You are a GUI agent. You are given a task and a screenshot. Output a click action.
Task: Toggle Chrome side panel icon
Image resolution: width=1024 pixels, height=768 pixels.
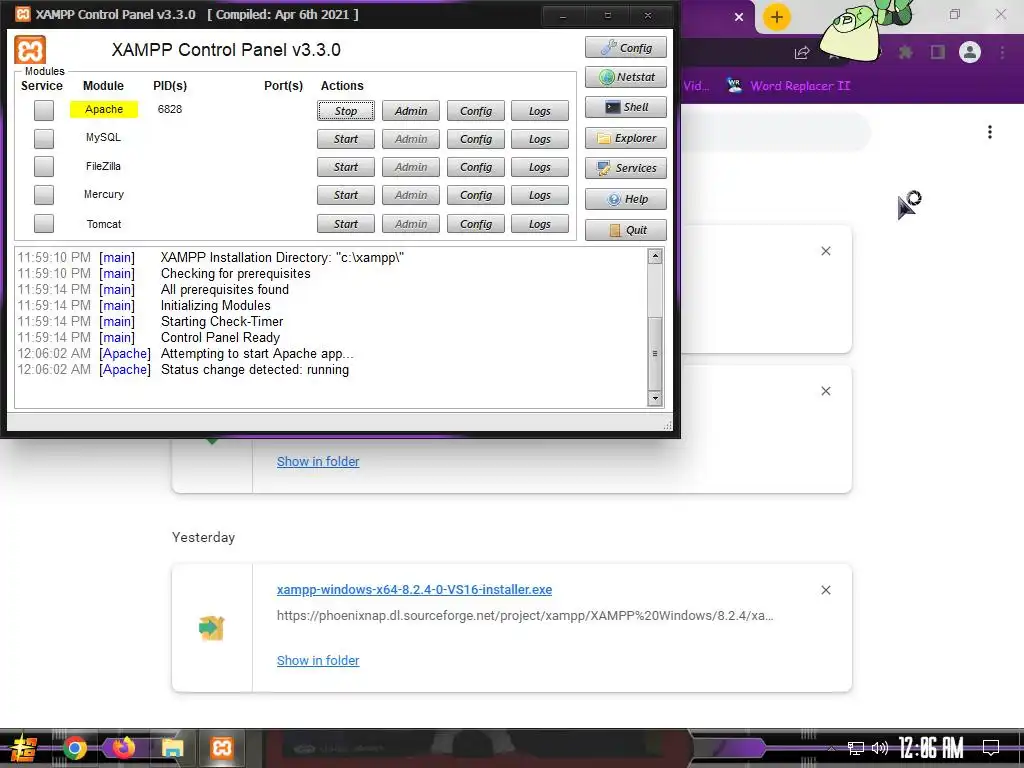point(938,52)
